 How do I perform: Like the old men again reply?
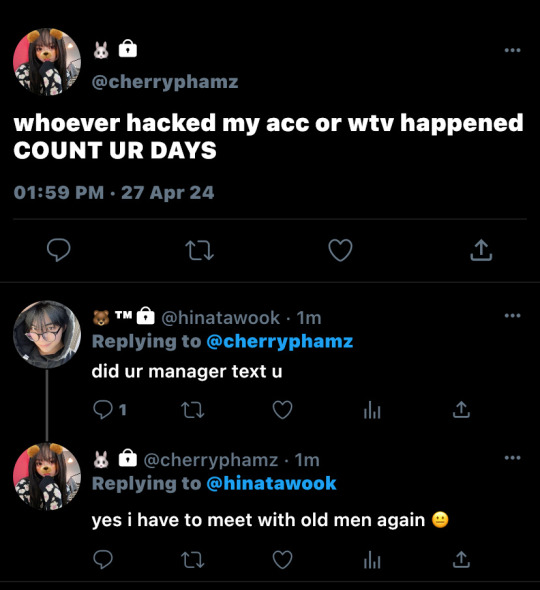282,560
